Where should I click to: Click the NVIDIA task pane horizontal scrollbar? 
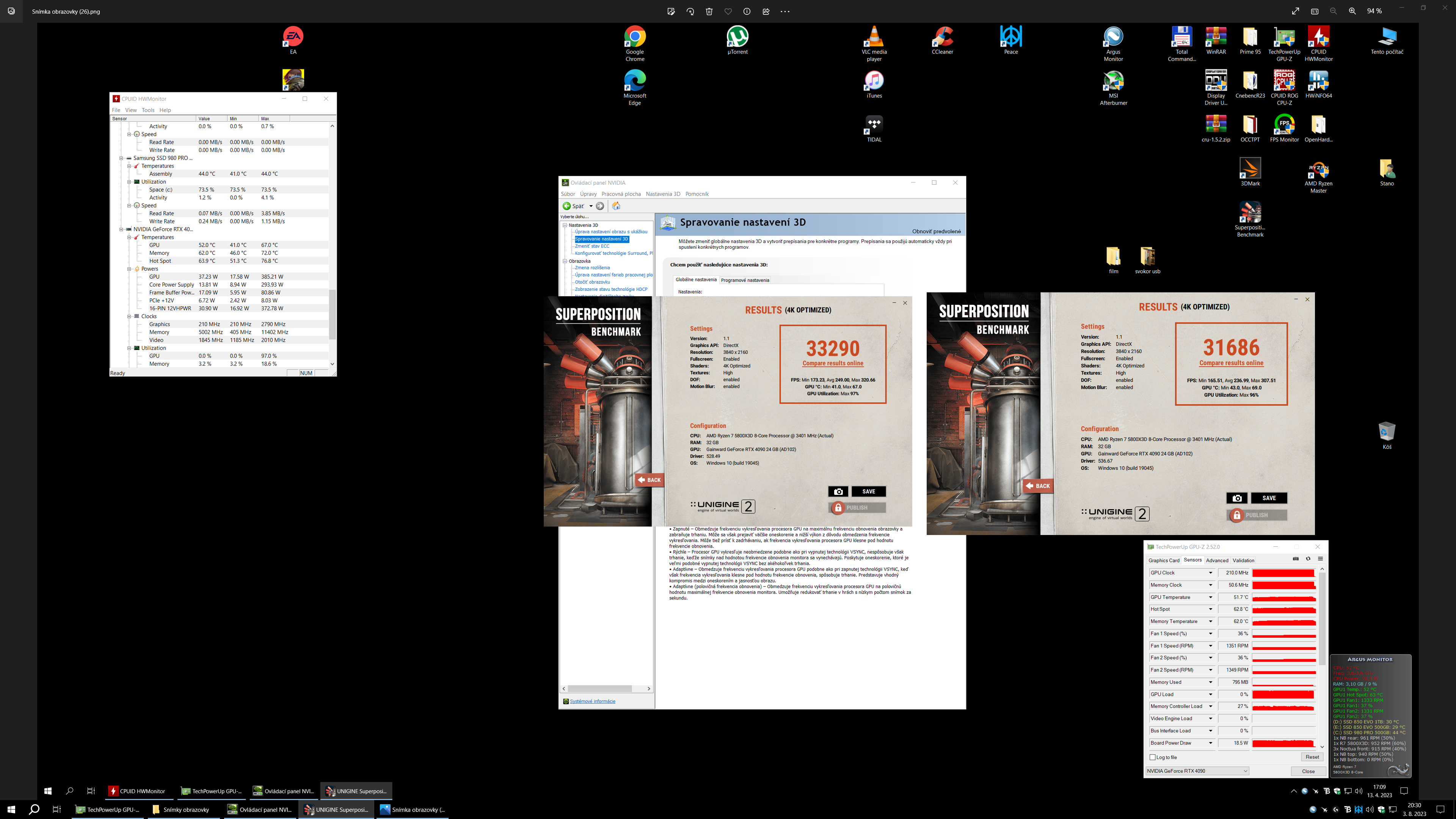pyautogui.click(x=600, y=689)
